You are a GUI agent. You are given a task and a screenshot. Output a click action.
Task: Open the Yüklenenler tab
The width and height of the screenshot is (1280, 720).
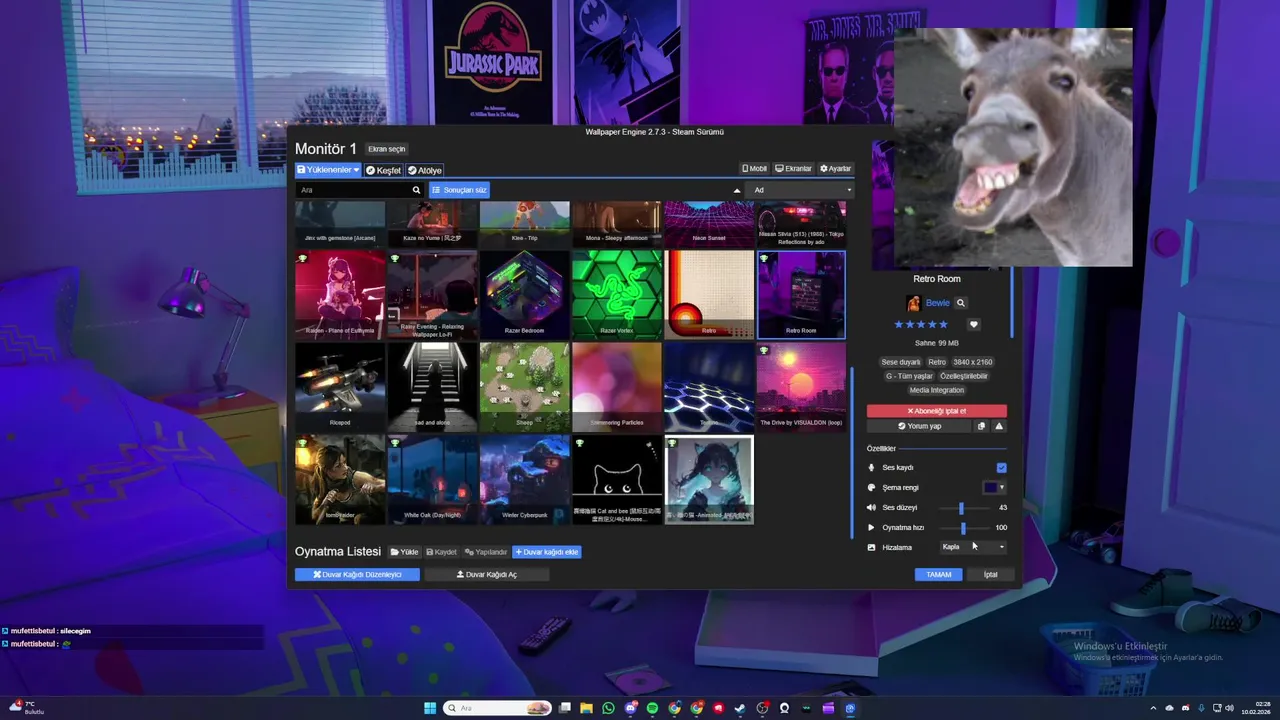point(327,170)
